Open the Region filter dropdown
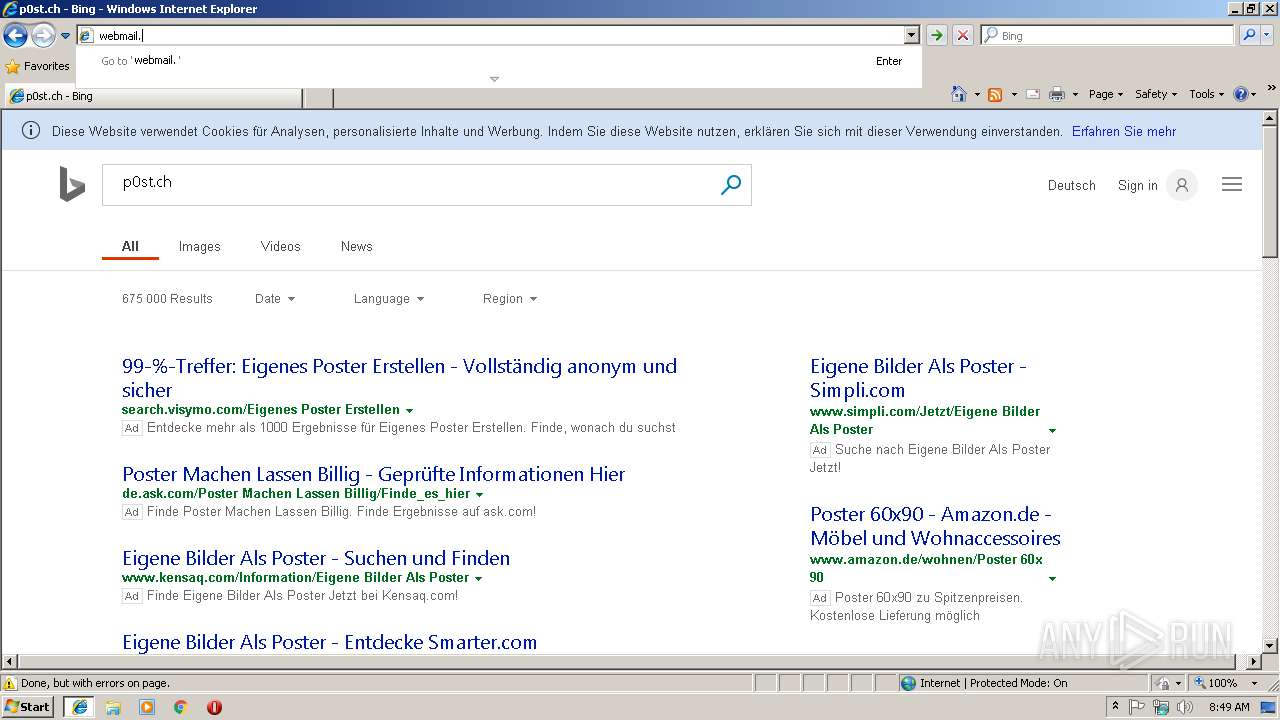The image size is (1280, 720). 510,298
